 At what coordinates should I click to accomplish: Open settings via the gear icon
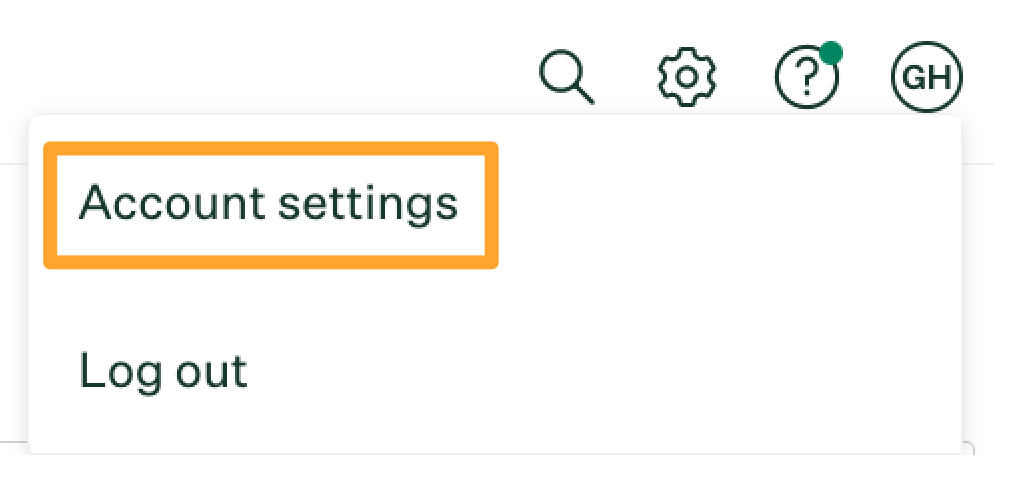[x=687, y=77]
